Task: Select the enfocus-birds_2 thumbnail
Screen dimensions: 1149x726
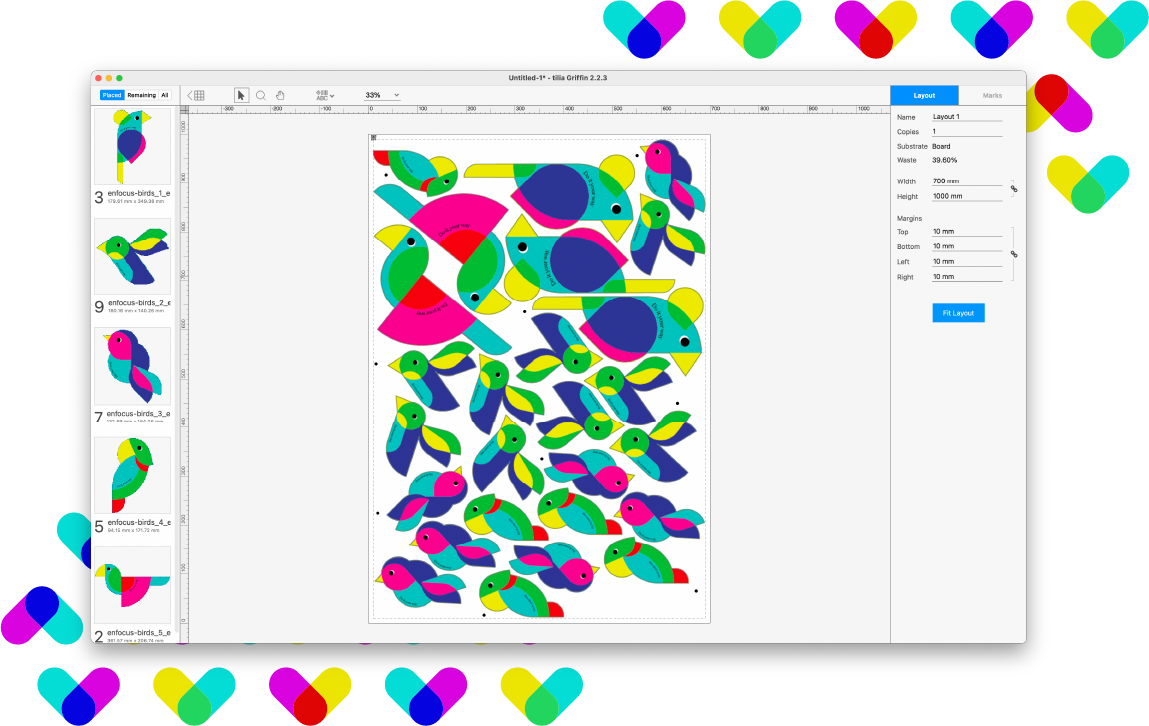Action: tap(132, 257)
